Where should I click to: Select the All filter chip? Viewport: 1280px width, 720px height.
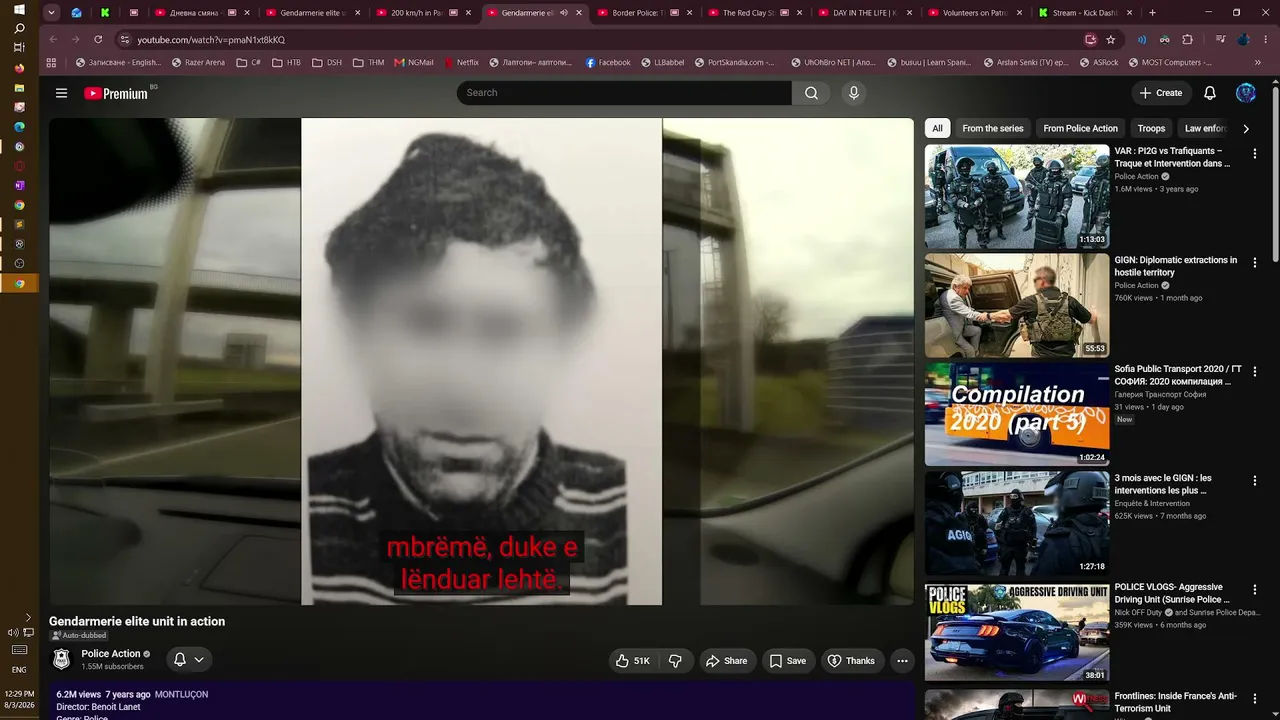pyautogui.click(x=937, y=128)
